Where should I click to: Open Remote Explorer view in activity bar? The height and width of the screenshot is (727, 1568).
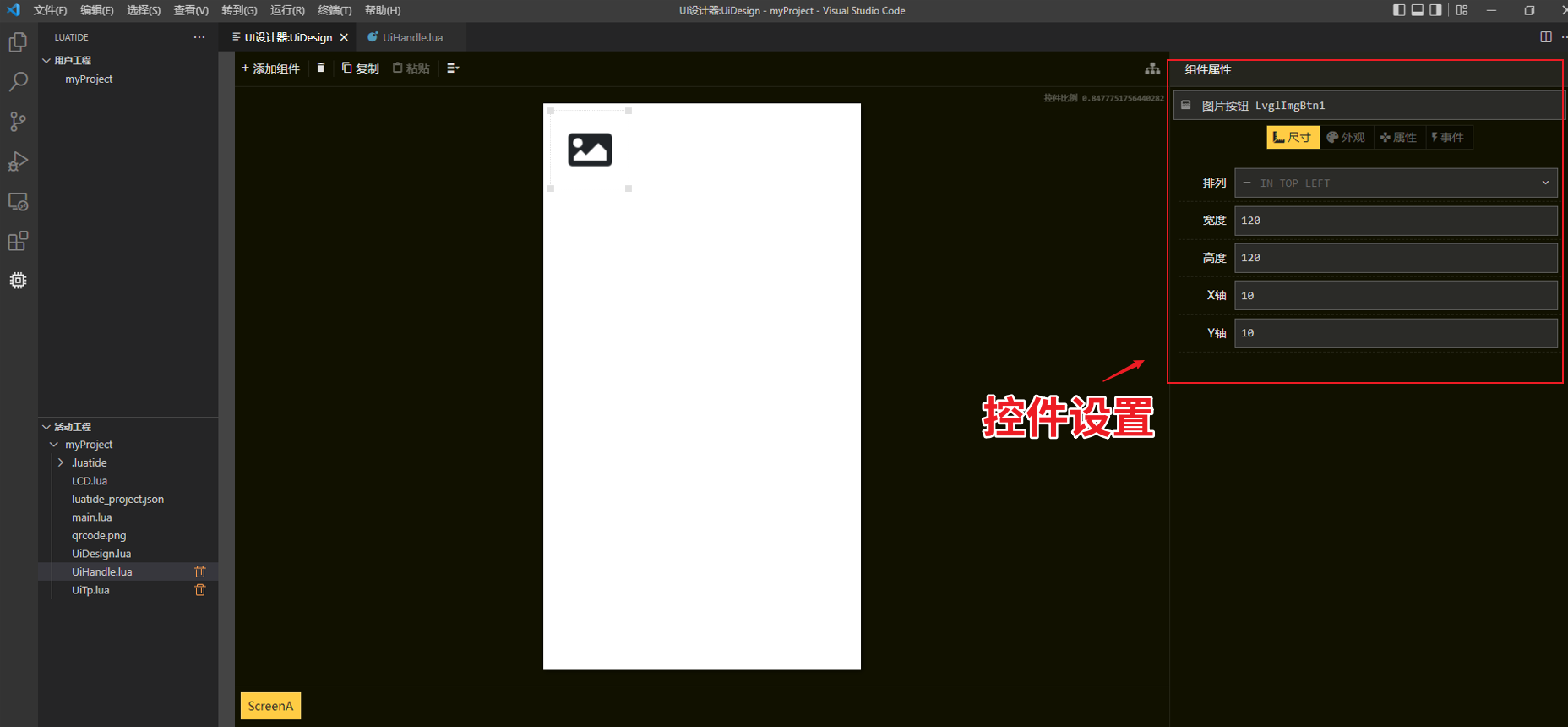point(18,202)
